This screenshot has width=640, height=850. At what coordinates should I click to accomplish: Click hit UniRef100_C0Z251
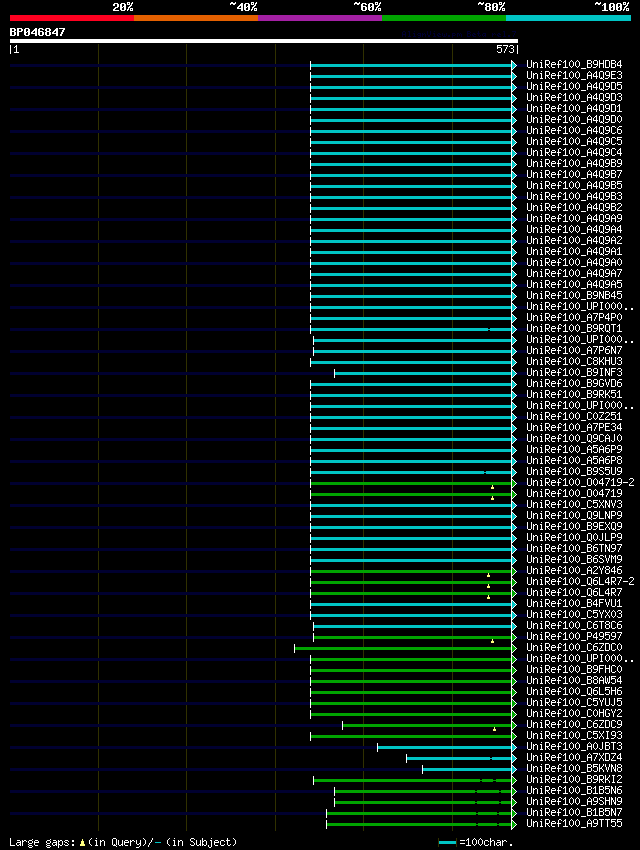pos(574,416)
